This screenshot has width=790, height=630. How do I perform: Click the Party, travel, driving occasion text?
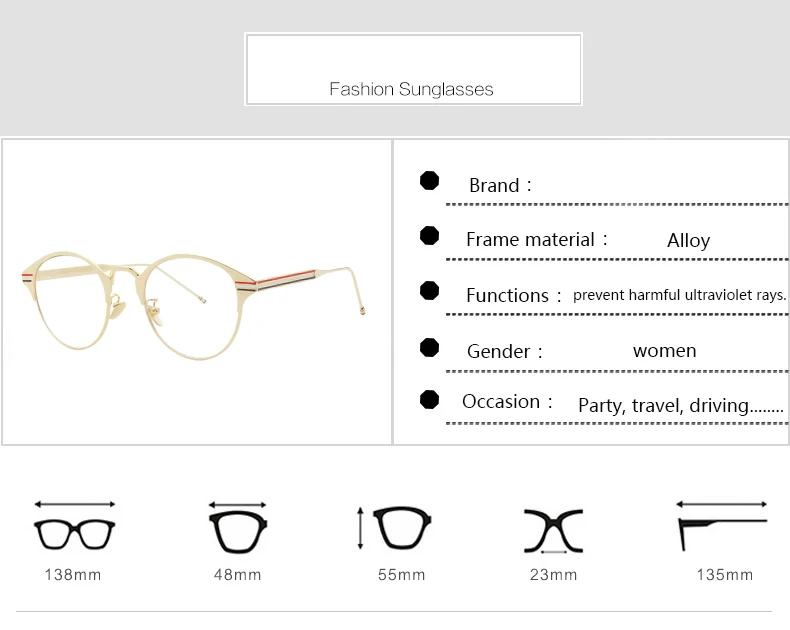point(680,405)
